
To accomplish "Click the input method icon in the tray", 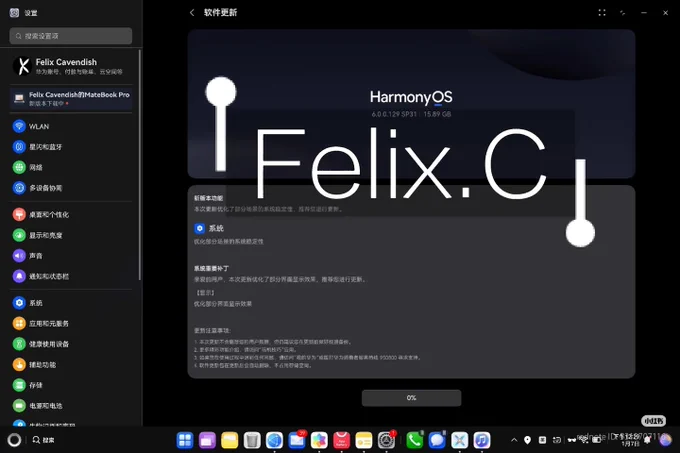I will click(542, 440).
